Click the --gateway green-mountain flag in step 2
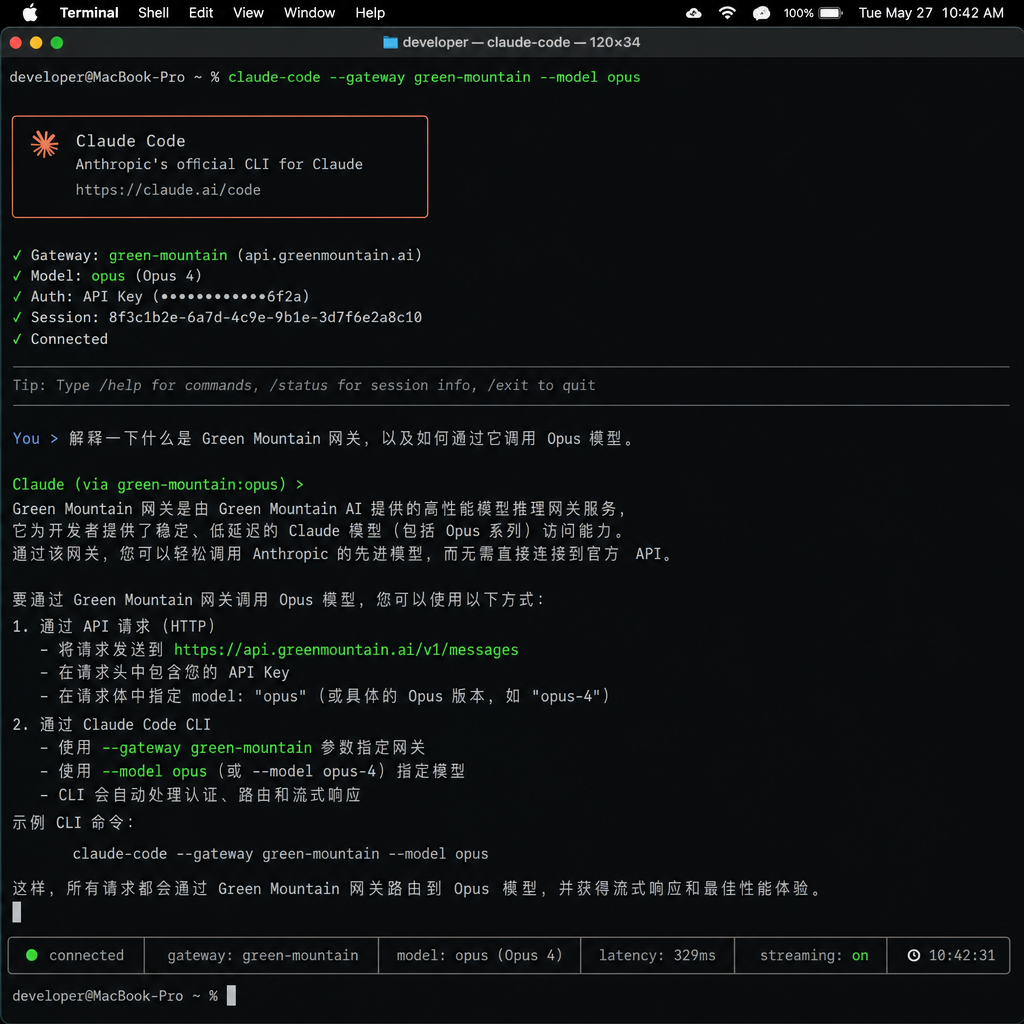 pyautogui.click(x=207, y=748)
